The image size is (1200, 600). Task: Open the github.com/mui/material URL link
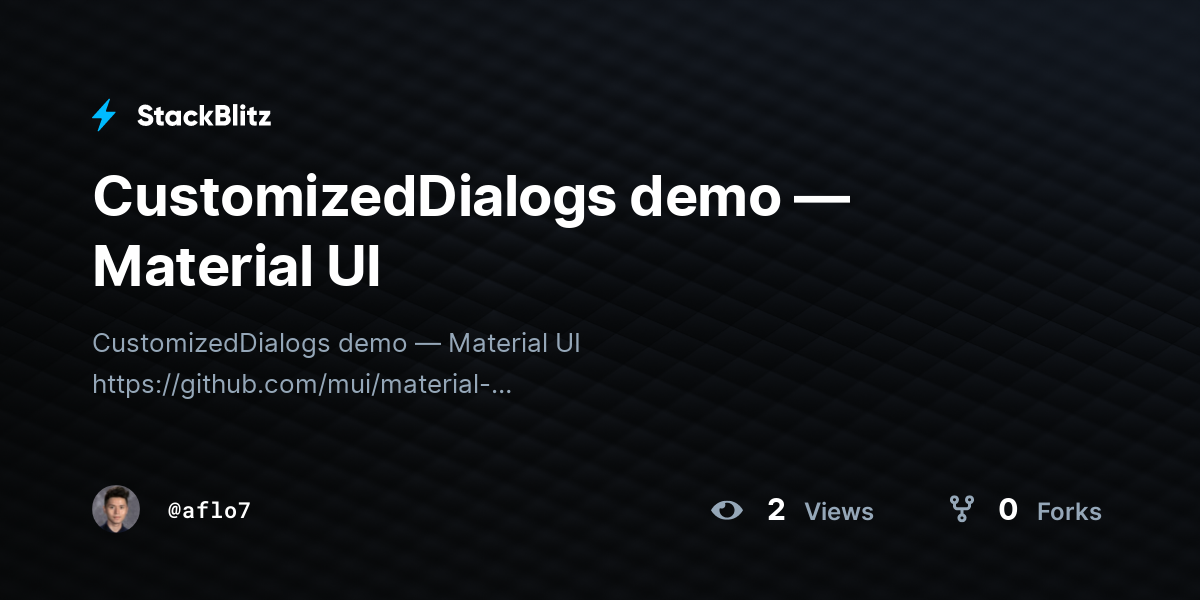coord(302,385)
